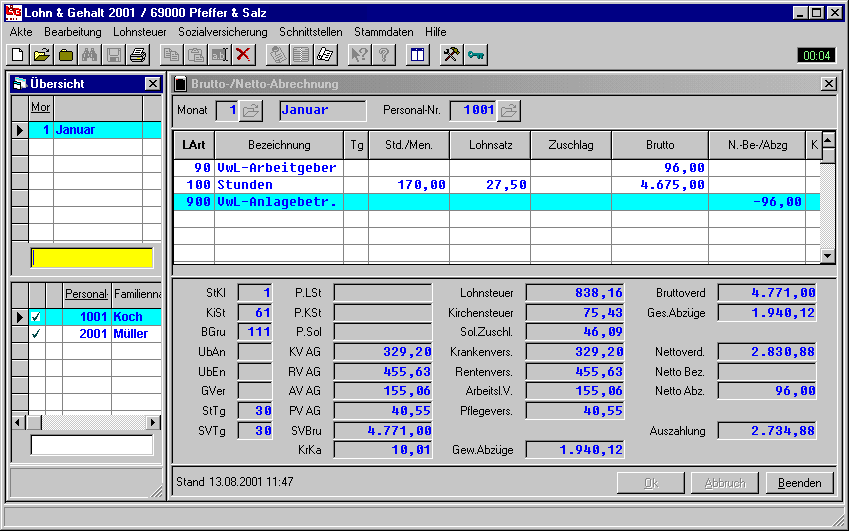Click the Bezeichnung column header
Viewport: 849px width, 531px height.
pyautogui.click(x=279, y=145)
